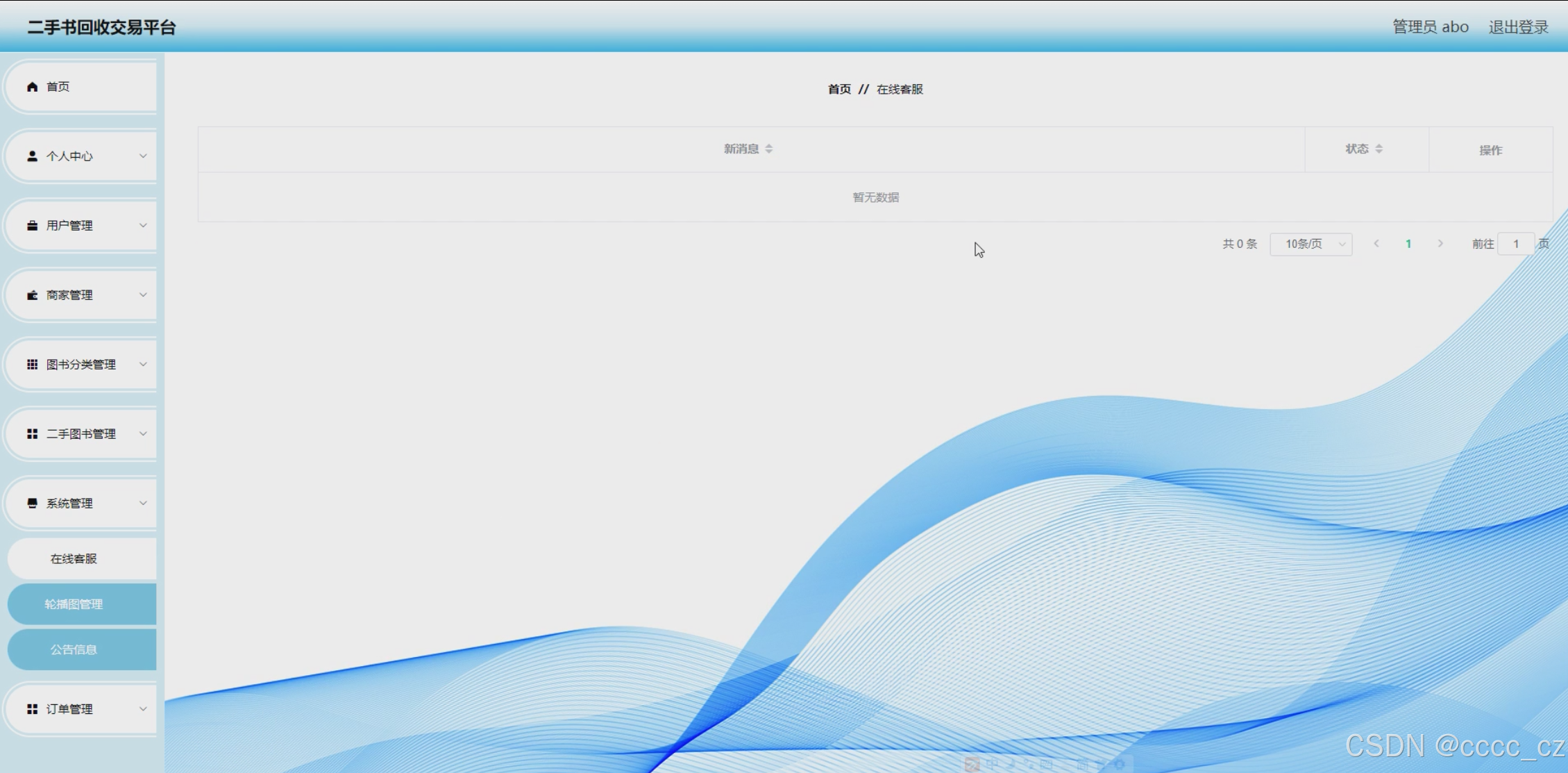Click the icon beside 系统管理
The width and height of the screenshot is (1568, 773).
(x=32, y=504)
